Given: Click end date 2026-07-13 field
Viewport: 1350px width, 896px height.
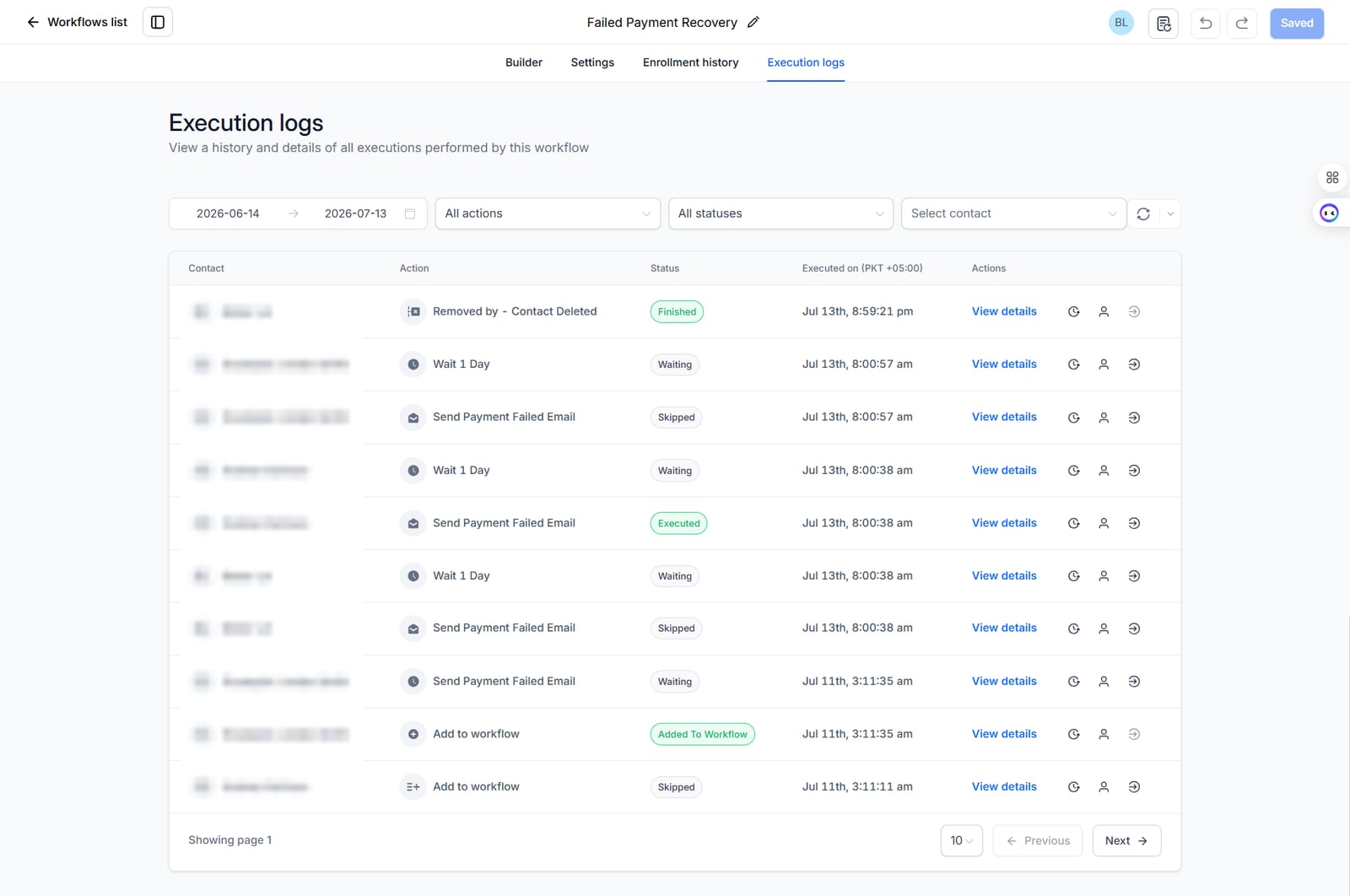Looking at the screenshot, I should coord(355,213).
